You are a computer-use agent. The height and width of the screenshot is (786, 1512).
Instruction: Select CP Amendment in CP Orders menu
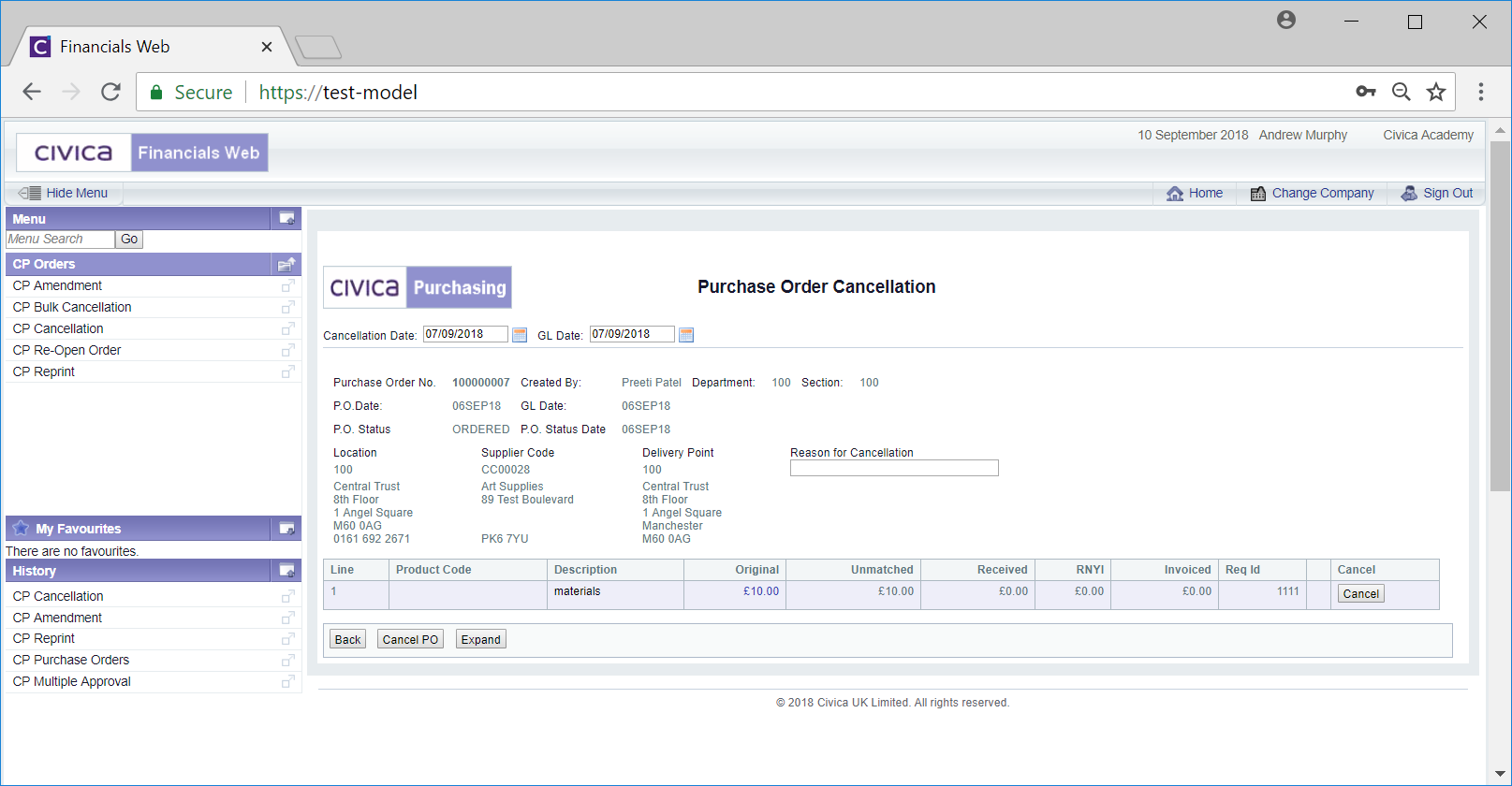point(57,285)
